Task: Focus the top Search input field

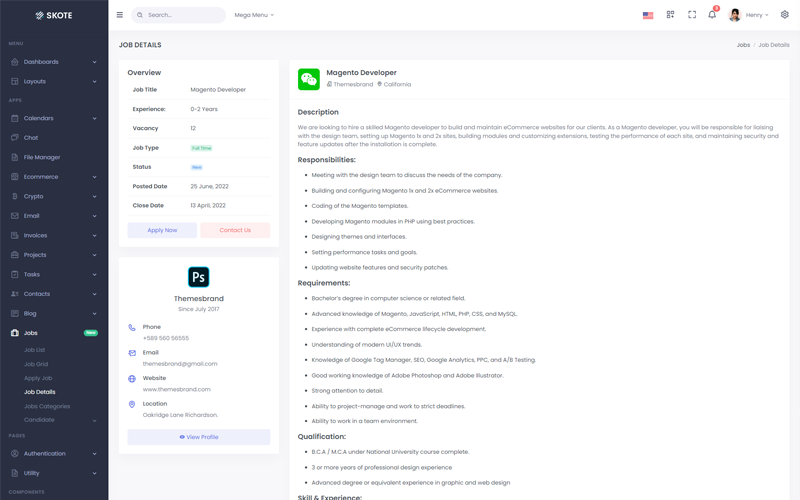Action: (179, 15)
